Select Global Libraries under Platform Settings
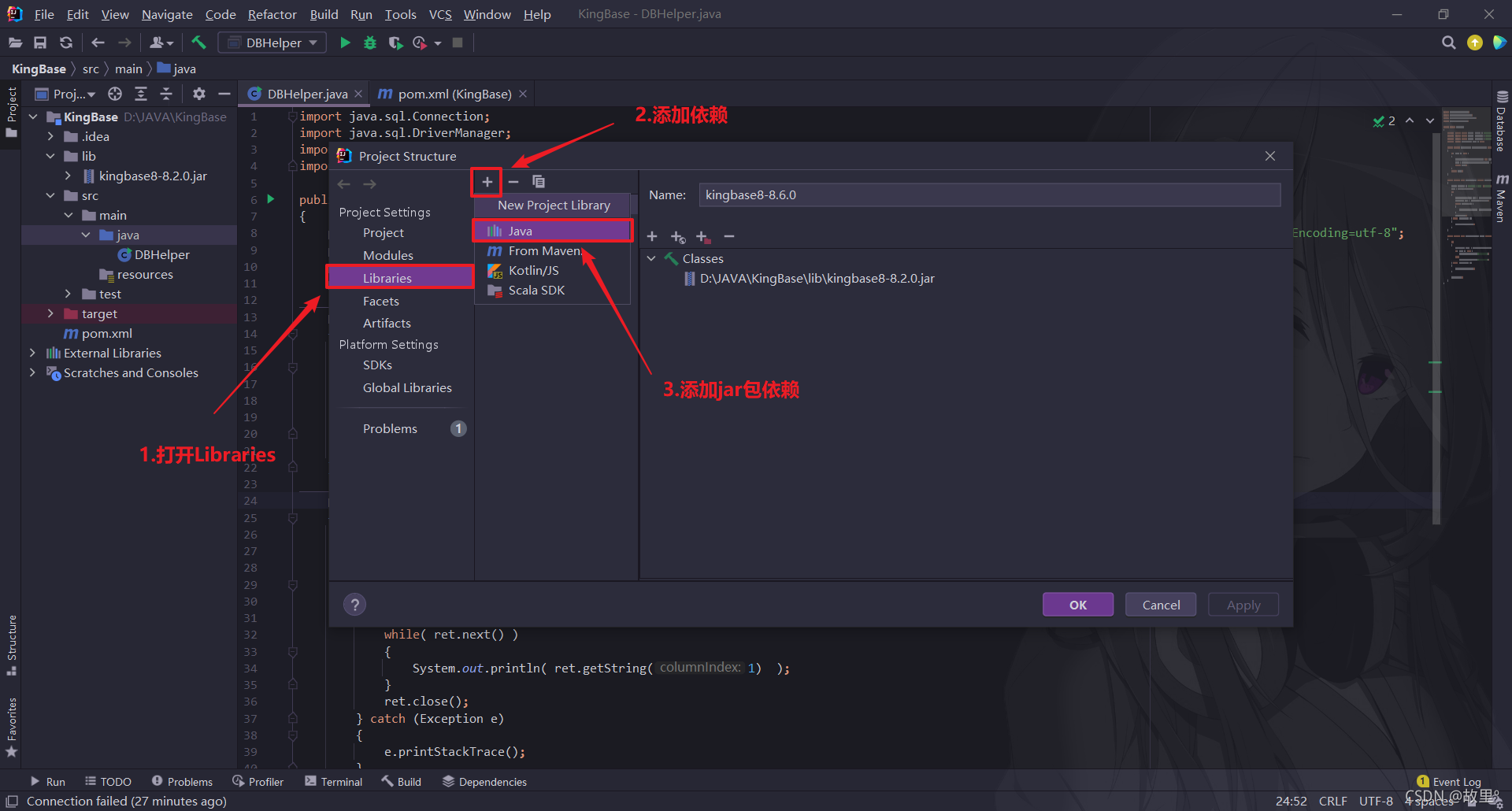The image size is (1512, 811). pyautogui.click(x=407, y=387)
